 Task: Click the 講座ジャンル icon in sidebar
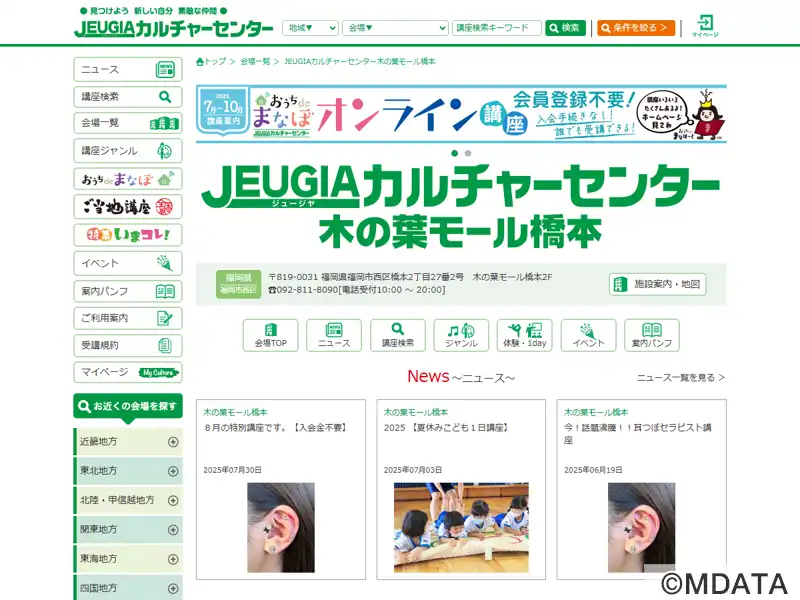(x=164, y=151)
